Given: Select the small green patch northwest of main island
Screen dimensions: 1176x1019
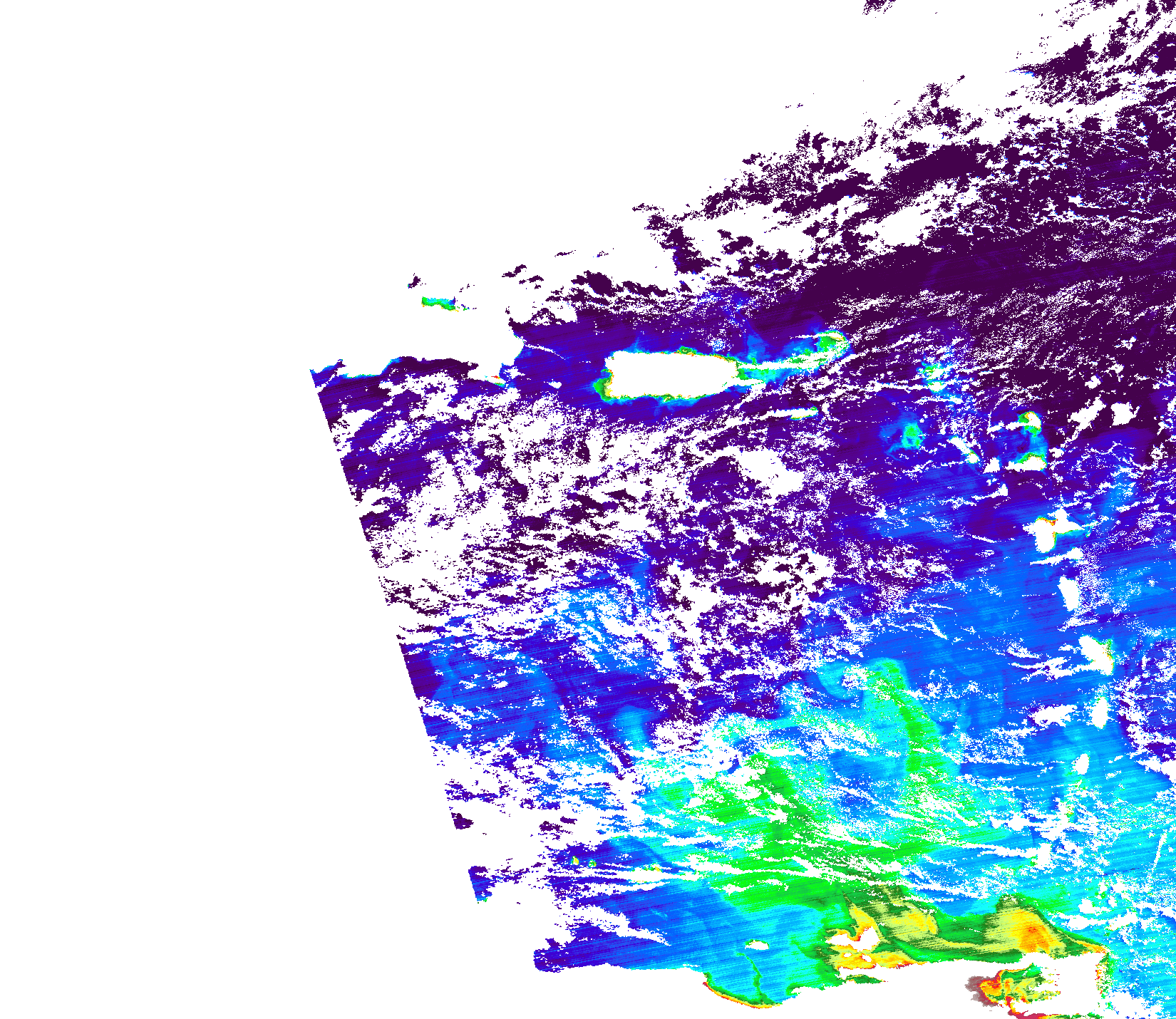Looking at the screenshot, I should (x=437, y=303).
